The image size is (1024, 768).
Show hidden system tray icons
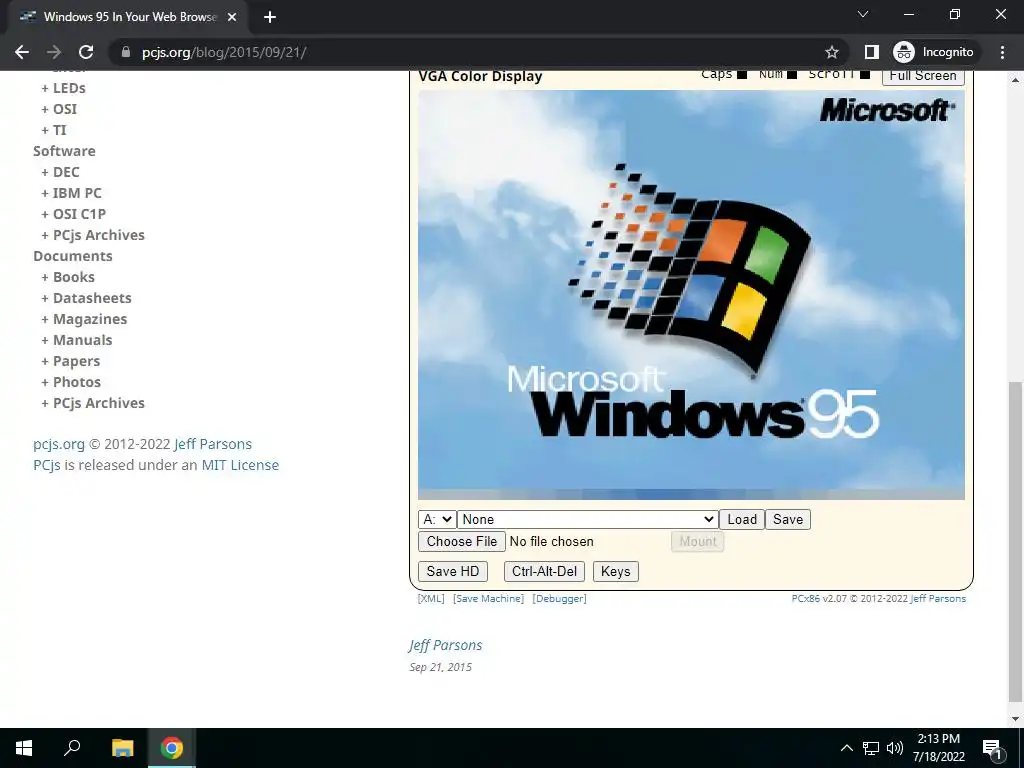tap(846, 748)
